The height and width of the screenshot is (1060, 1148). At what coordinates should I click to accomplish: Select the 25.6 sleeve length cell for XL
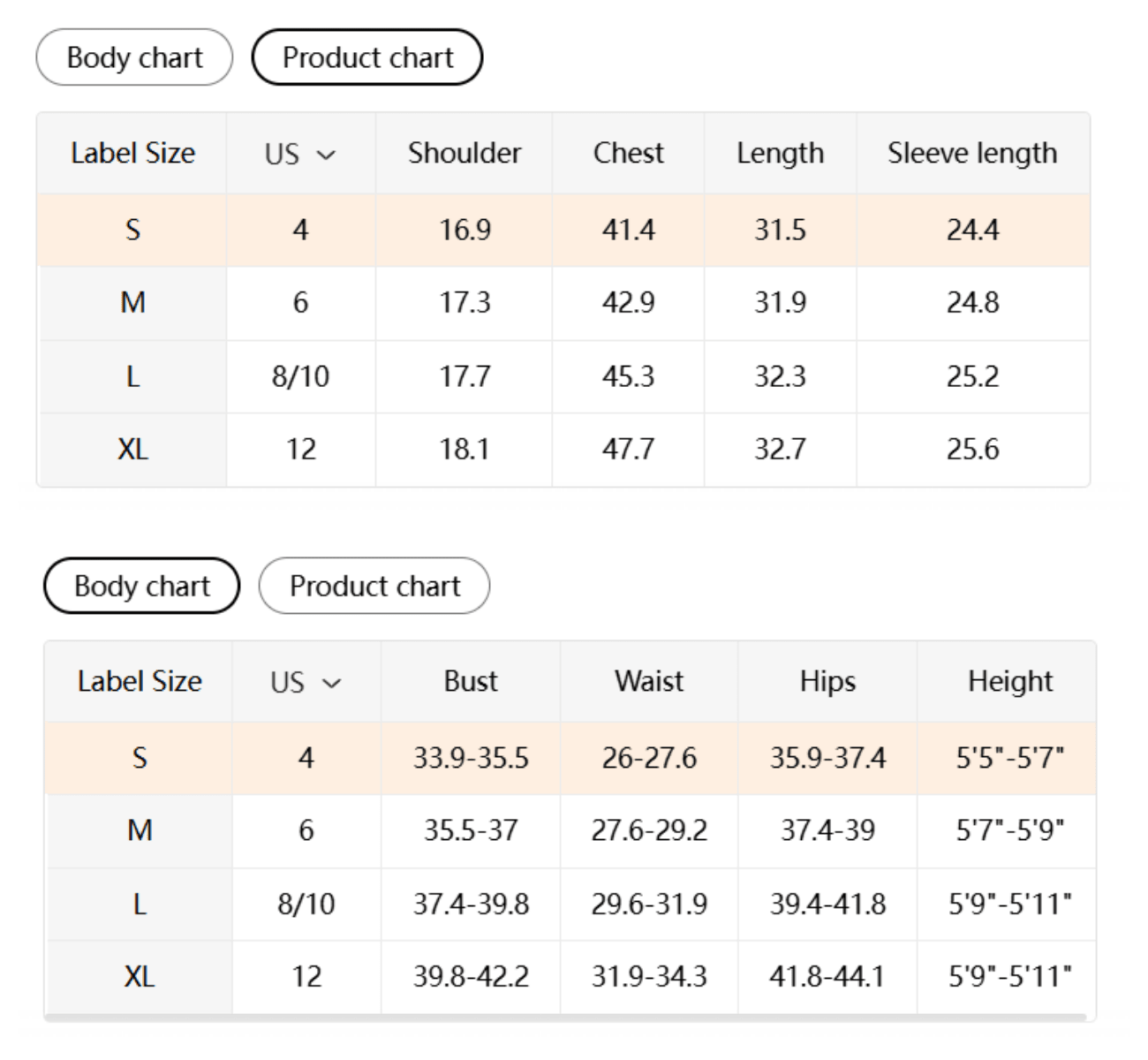(972, 450)
